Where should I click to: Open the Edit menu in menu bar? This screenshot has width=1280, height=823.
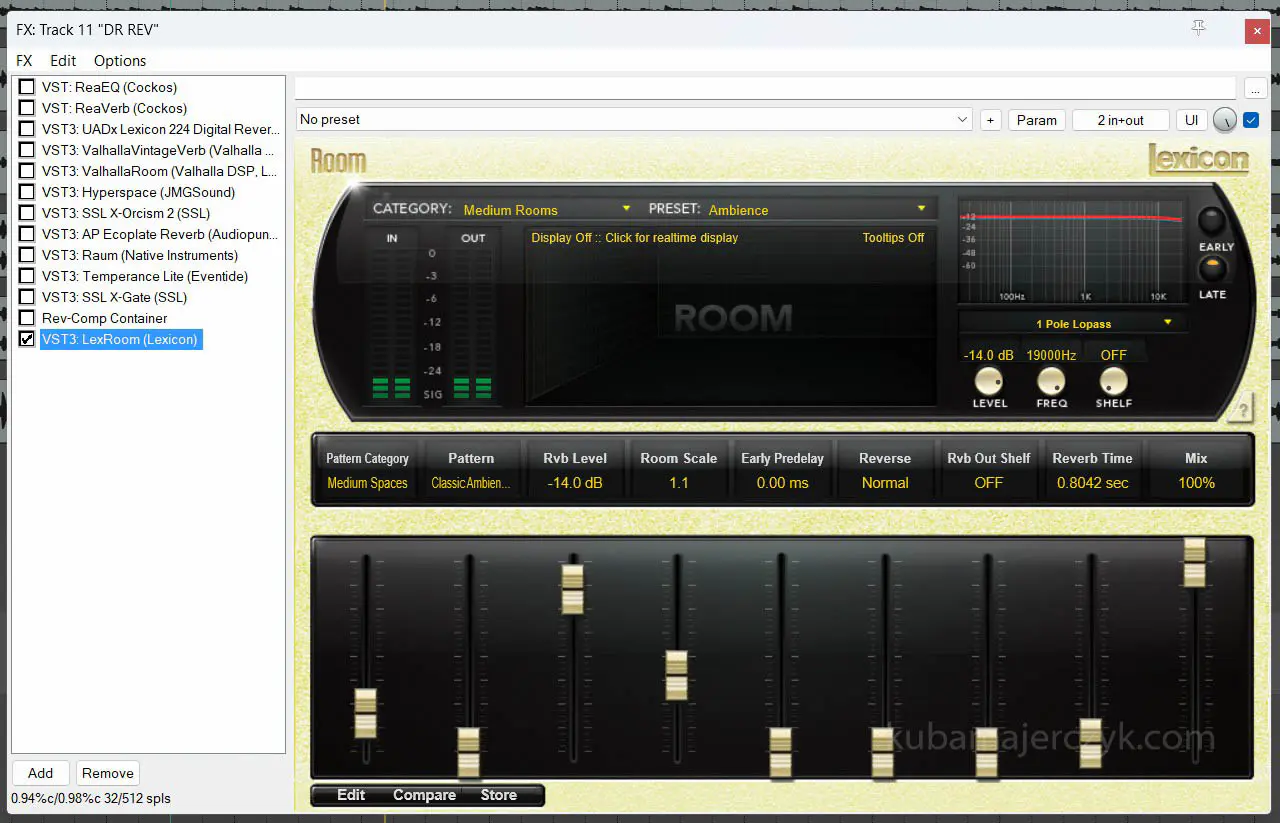point(63,61)
